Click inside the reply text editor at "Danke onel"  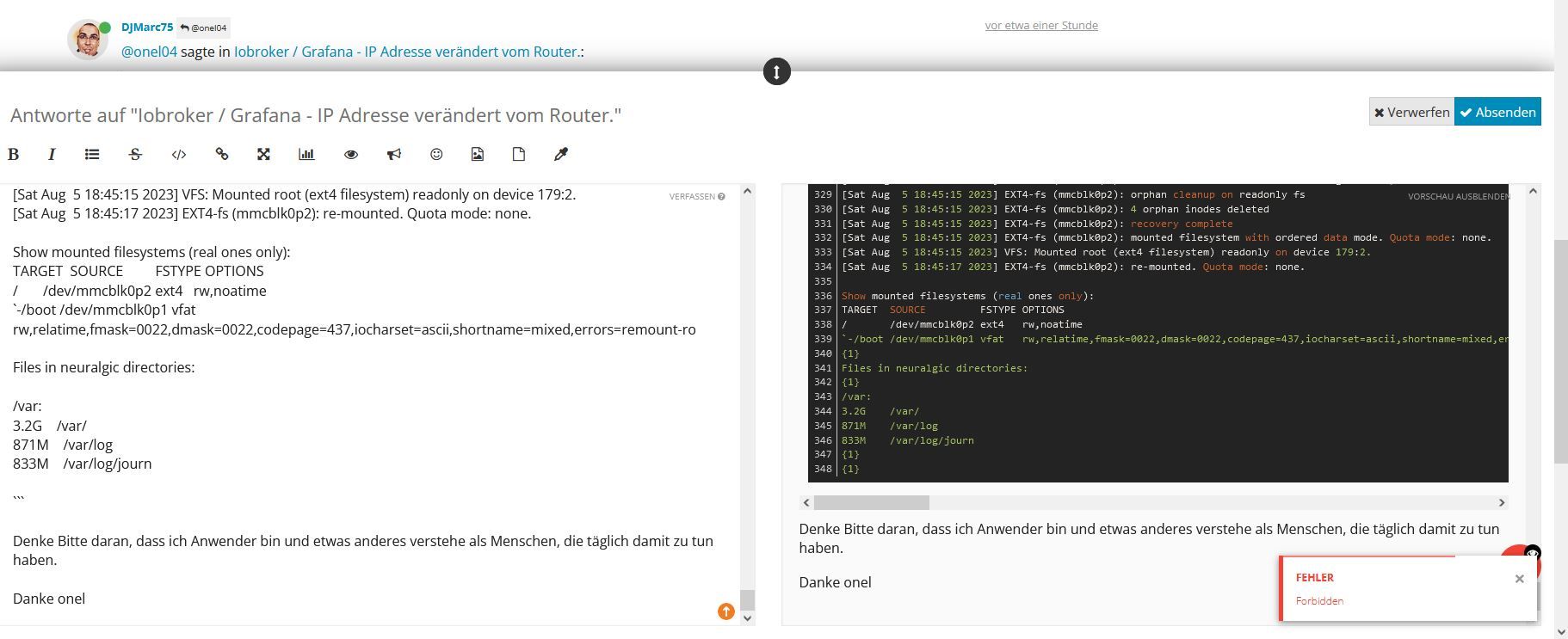pyautogui.click(x=49, y=599)
